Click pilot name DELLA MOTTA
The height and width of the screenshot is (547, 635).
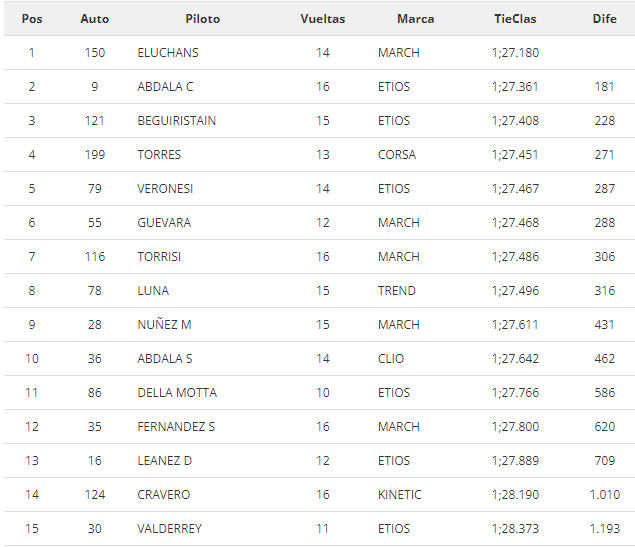coord(177,393)
